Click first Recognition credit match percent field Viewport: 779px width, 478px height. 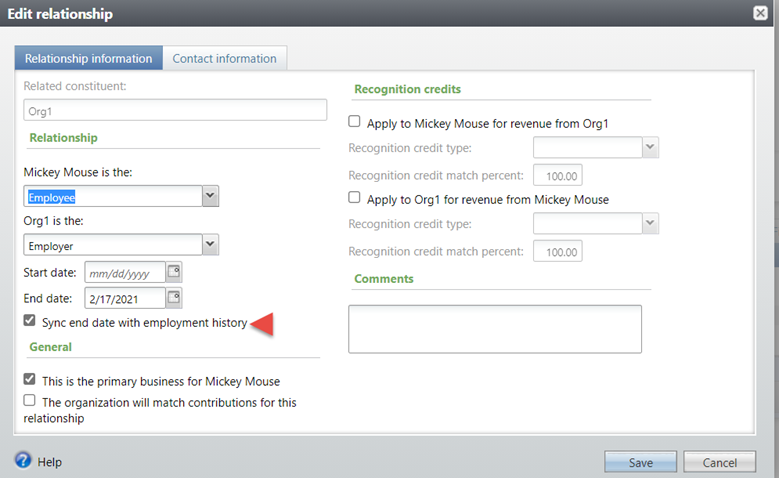pos(557,175)
